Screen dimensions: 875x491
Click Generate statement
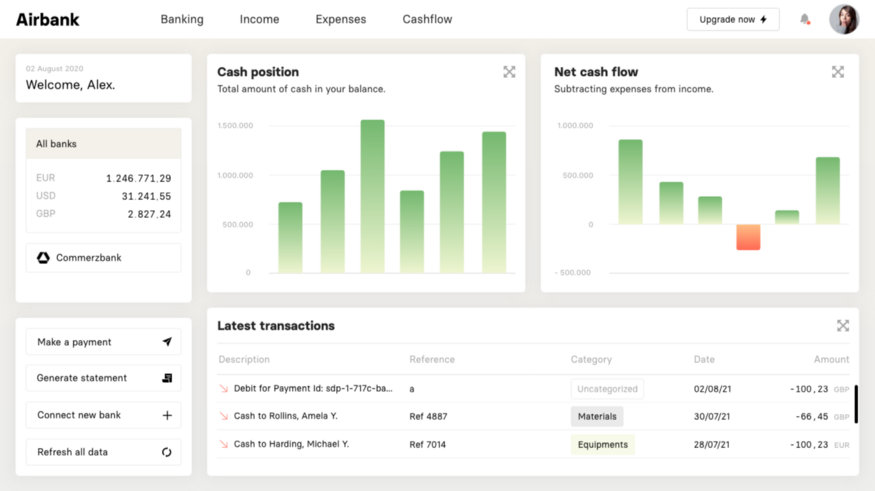[x=104, y=378]
